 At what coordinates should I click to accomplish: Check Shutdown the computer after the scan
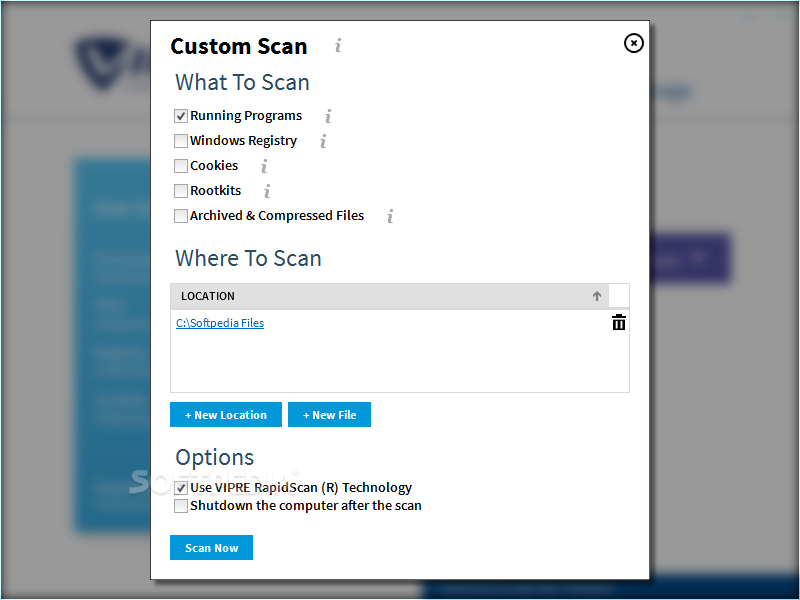click(x=181, y=506)
